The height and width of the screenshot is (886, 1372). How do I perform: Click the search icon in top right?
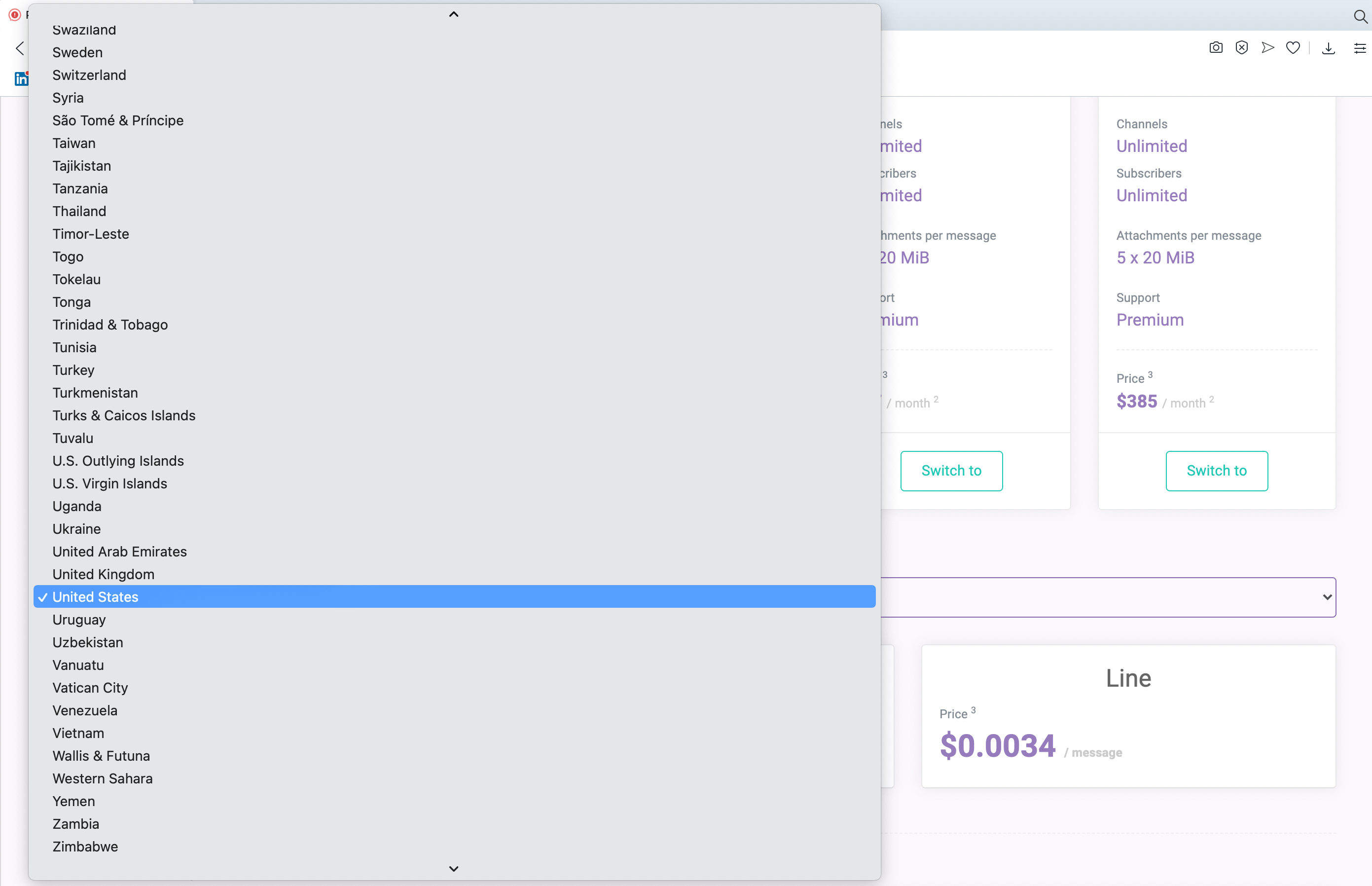pos(1360,16)
